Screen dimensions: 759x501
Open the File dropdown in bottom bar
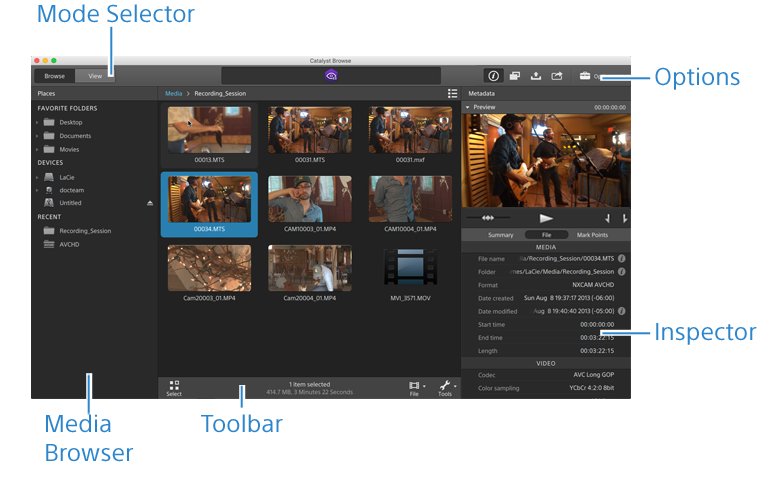[414, 387]
